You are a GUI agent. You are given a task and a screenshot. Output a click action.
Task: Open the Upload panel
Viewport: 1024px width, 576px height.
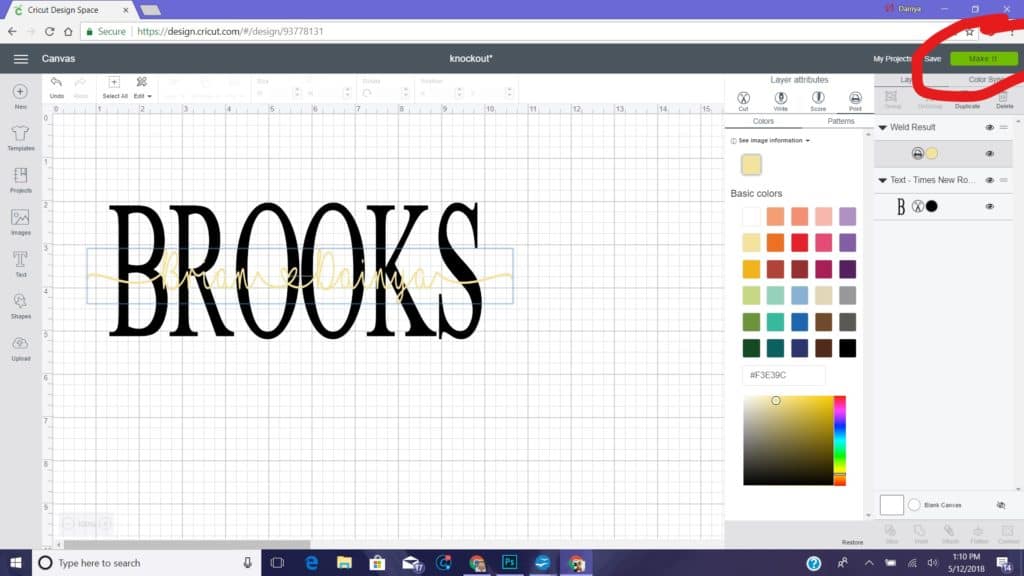click(x=20, y=347)
